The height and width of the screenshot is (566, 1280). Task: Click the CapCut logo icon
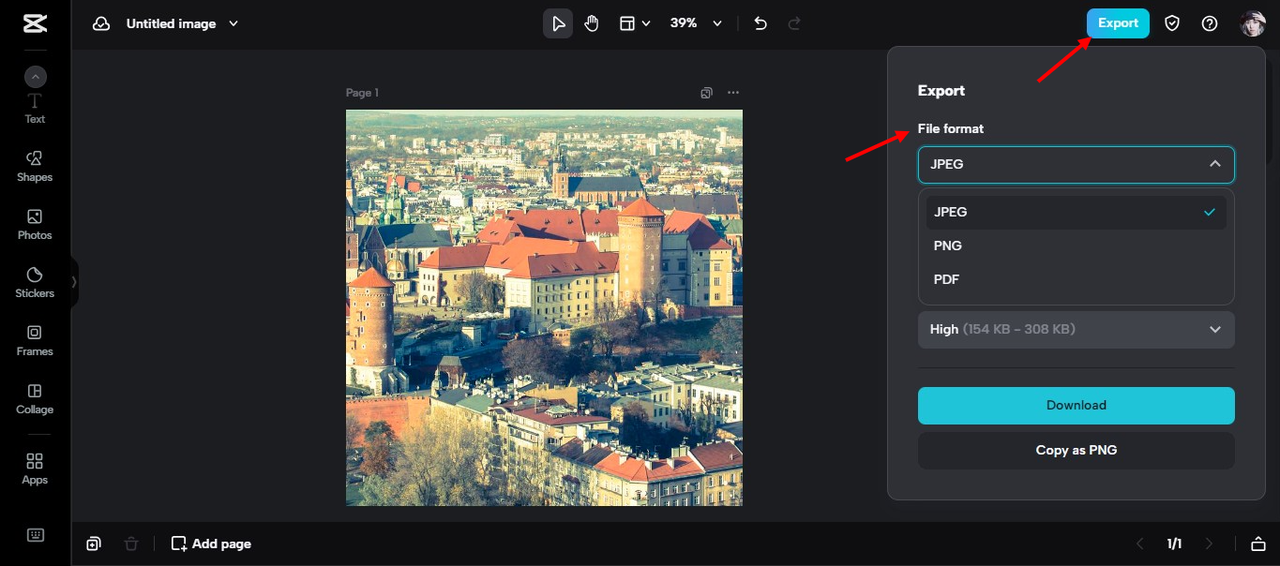click(x=35, y=24)
